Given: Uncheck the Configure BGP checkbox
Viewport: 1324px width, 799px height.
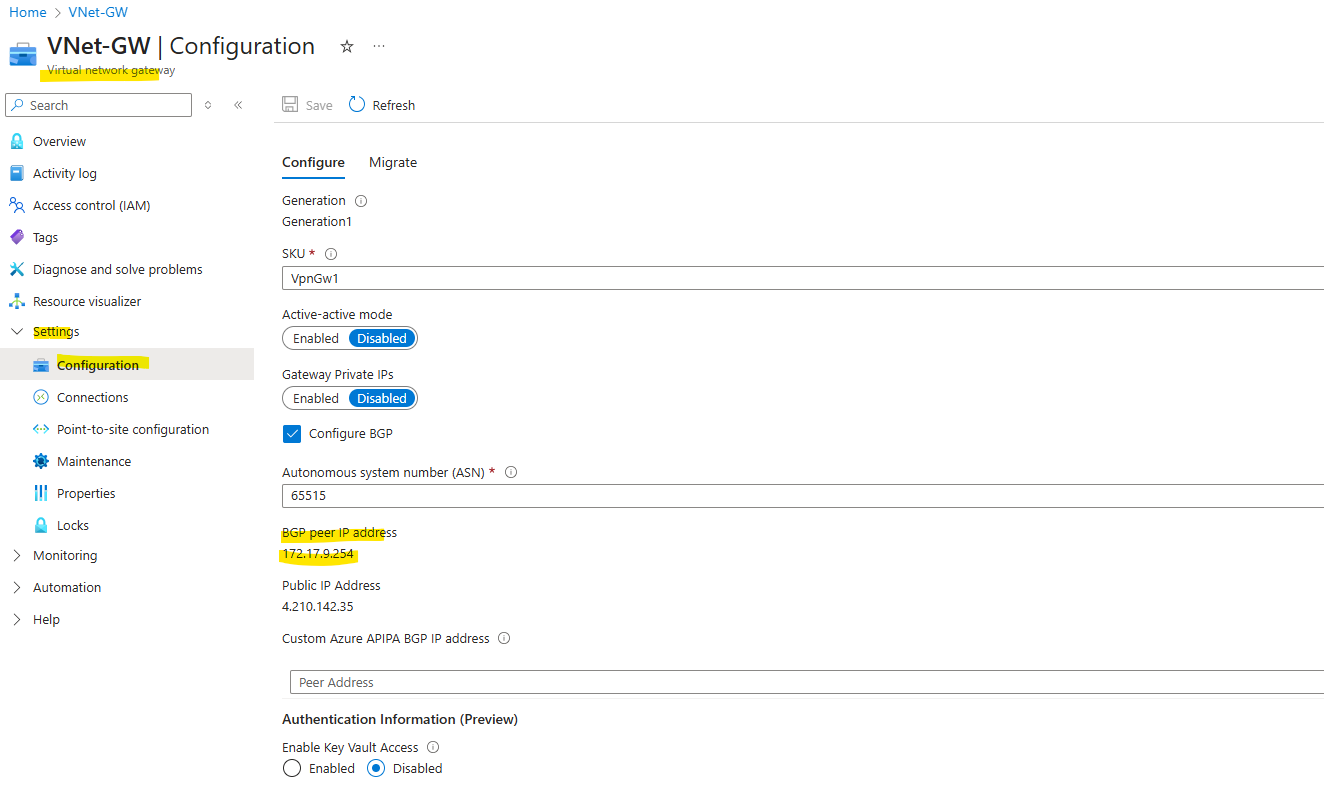Looking at the screenshot, I should [x=292, y=434].
